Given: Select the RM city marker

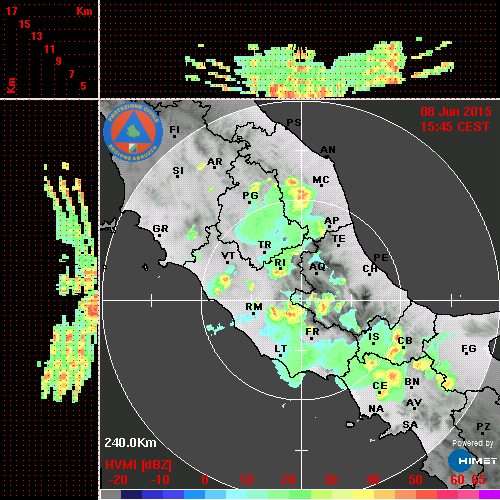Looking at the screenshot, I should [254, 314].
